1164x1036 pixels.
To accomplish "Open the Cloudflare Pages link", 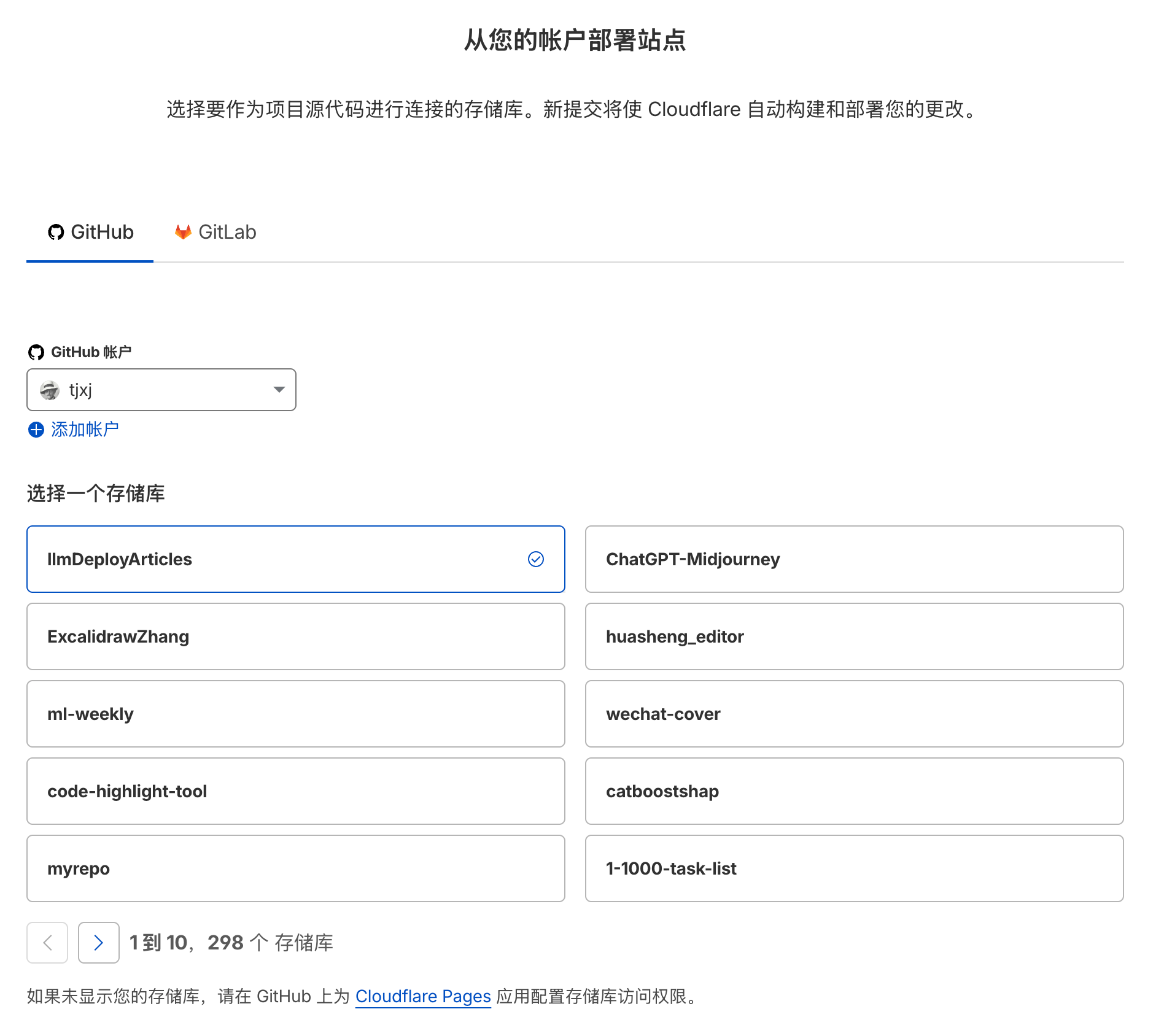I will (423, 996).
